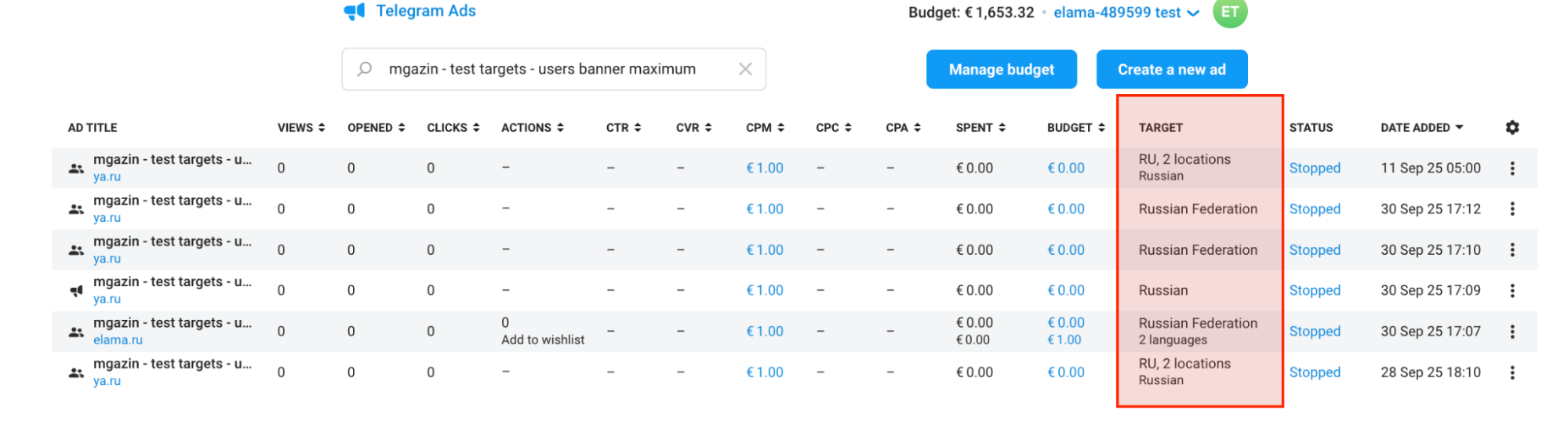This screenshot has width=1568, height=439.
Task: Sort ads by CPM column
Action: coord(764,128)
